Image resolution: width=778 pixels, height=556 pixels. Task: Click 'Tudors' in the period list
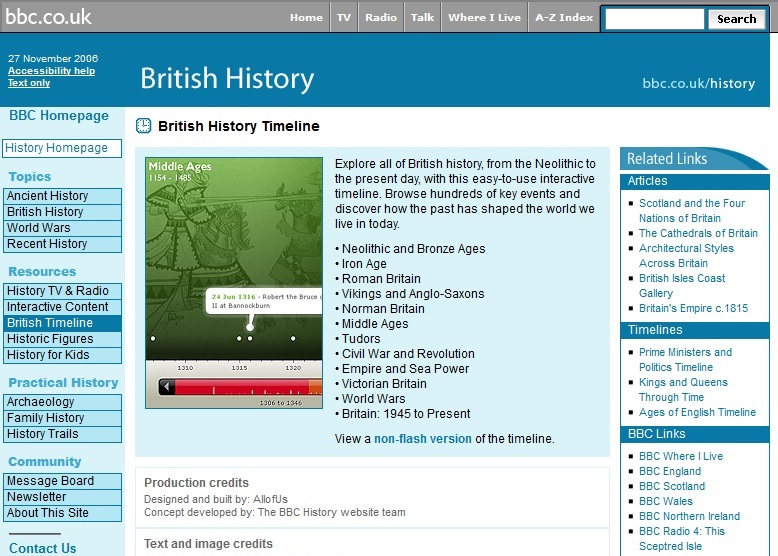coord(361,339)
